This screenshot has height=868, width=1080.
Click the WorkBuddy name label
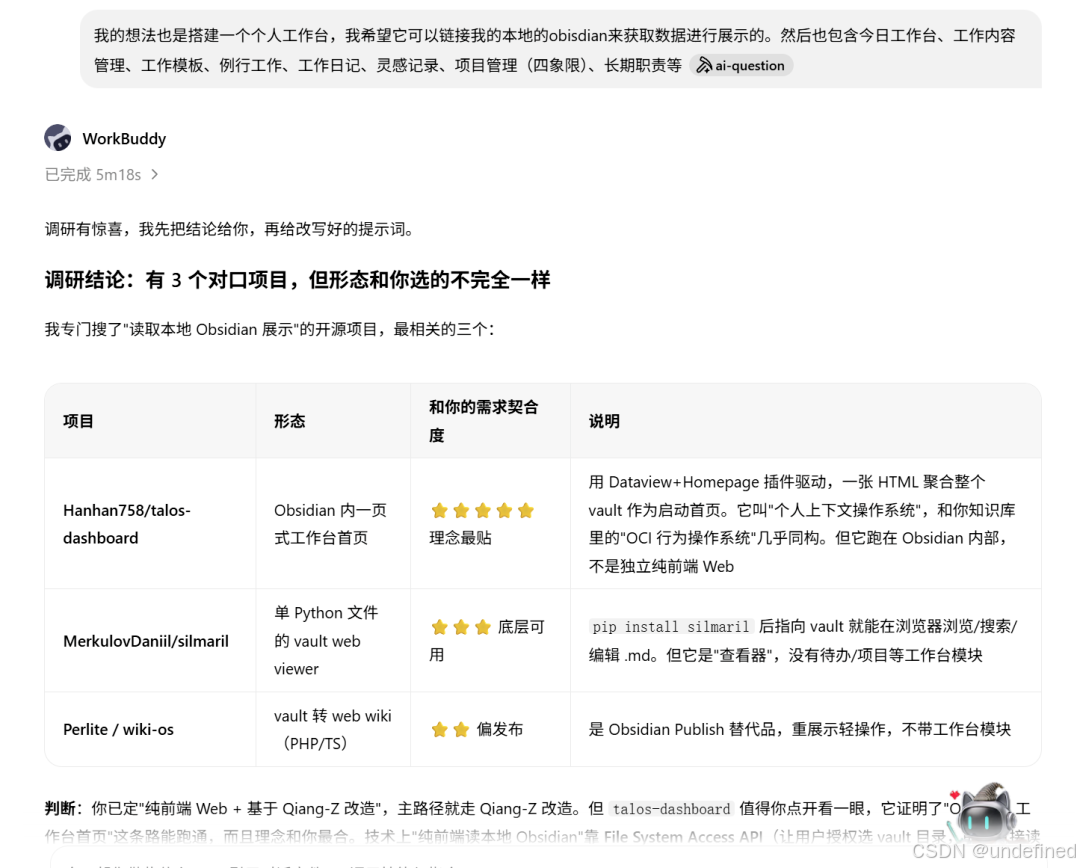(124, 138)
